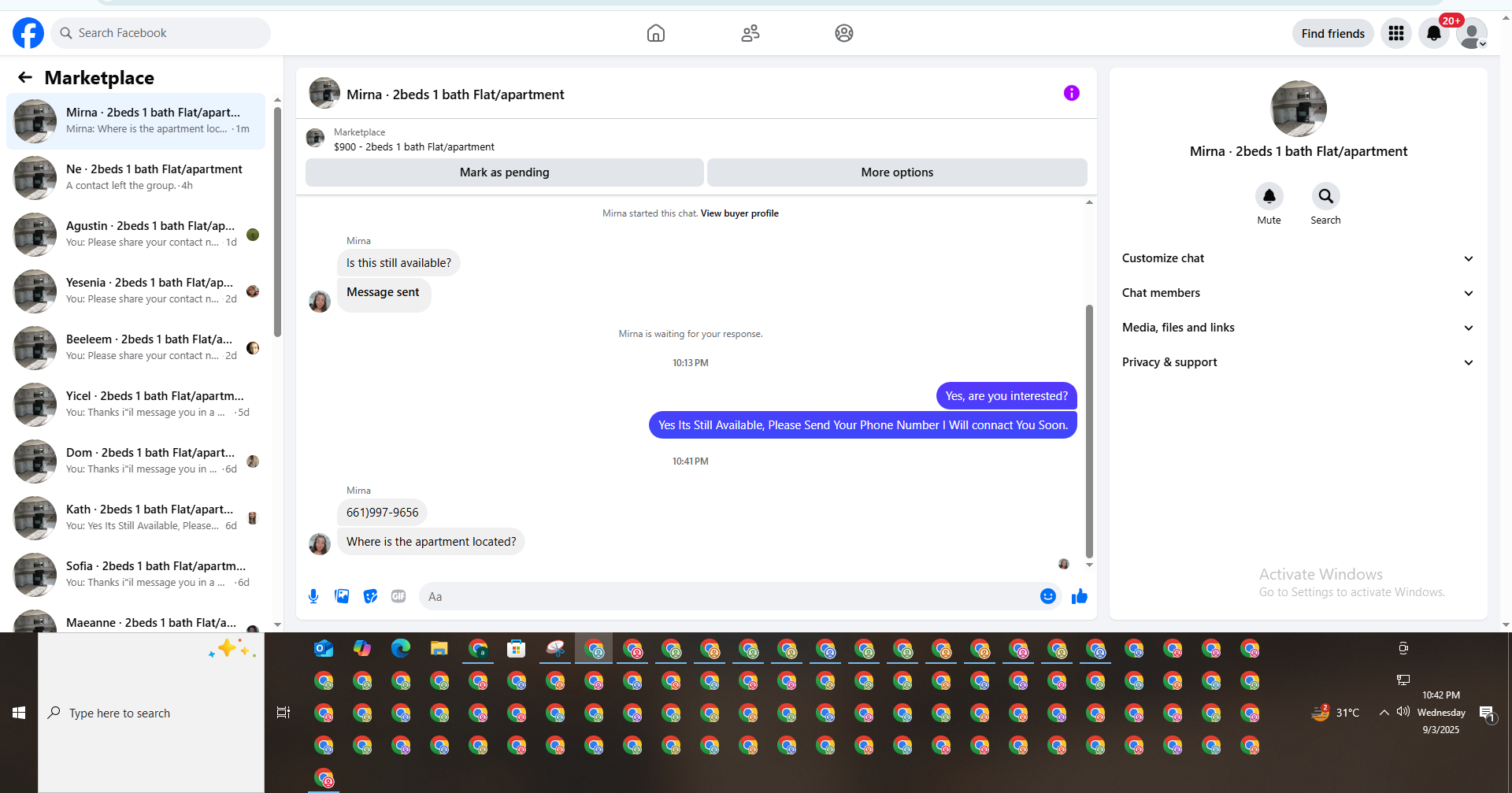The height and width of the screenshot is (793, 1512).
Task: Expand Media, files and links
Action: [1298, 328]
